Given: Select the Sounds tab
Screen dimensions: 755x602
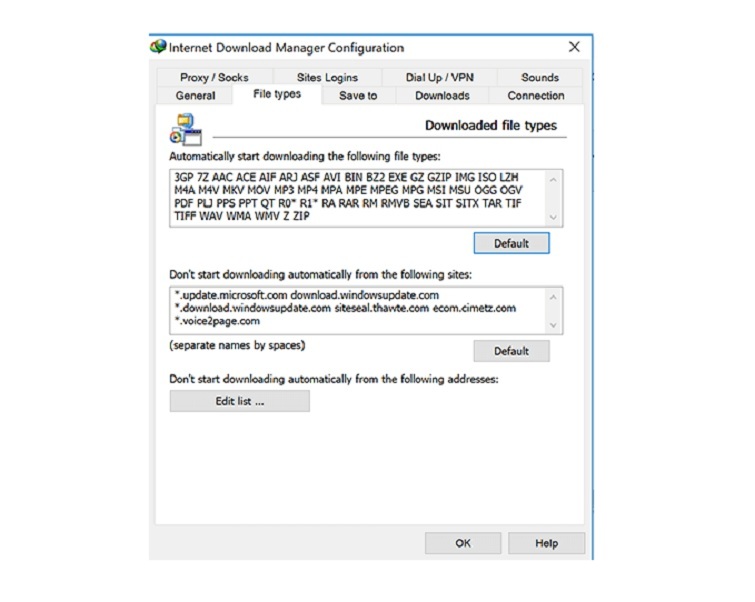Looking at the screenshot, I should click(539, 77).
